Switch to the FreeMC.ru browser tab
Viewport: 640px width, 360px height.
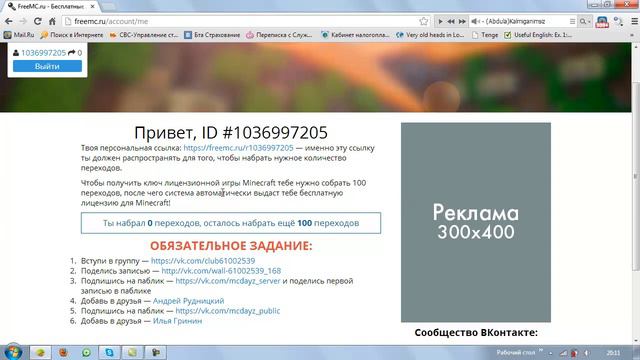tap(51, 7)
